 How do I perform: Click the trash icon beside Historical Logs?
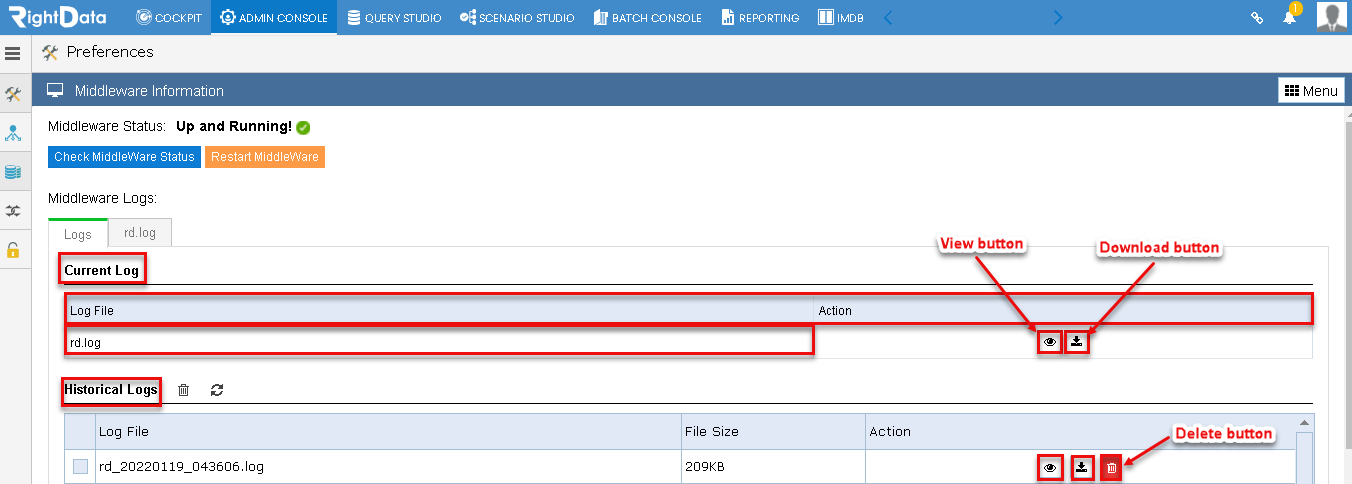coord(183,390)
